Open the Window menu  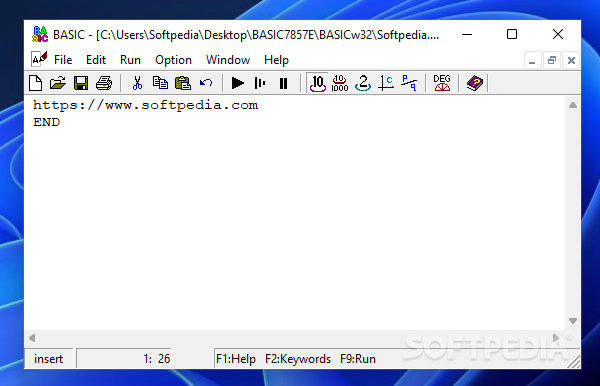click(228, 60)
